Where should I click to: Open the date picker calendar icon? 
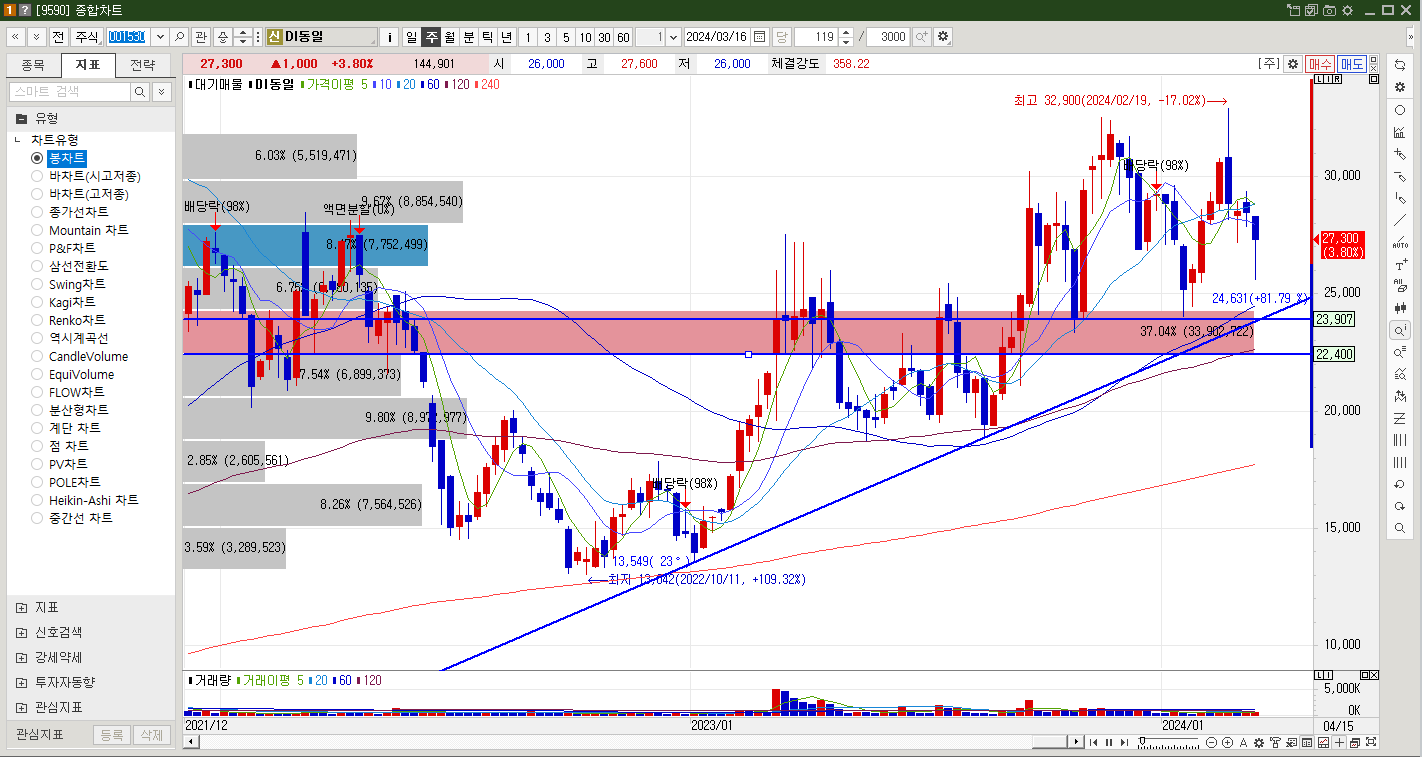760,37
